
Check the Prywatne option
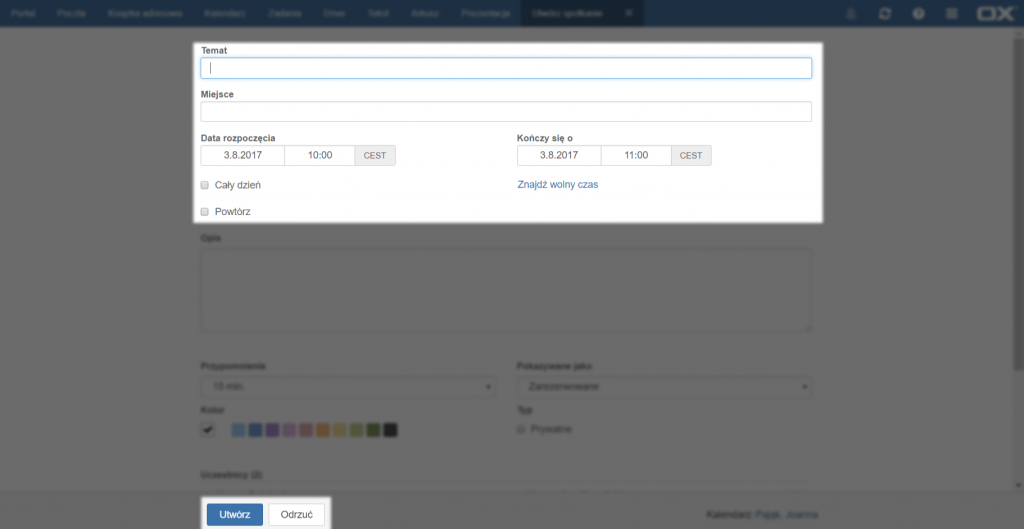click(521, 429)
